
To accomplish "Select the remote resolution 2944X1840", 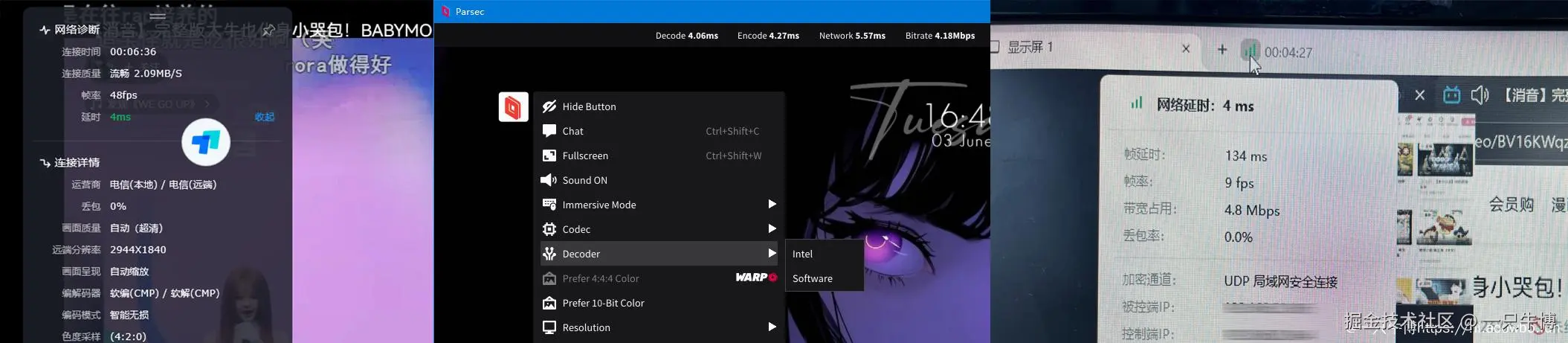I will [x=138, y=249].
